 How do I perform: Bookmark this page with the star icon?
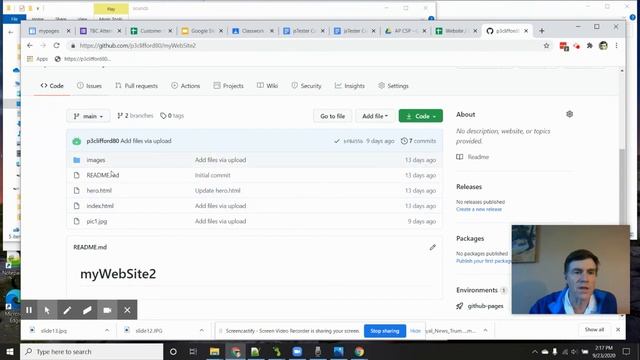click(x=547, y=45)
